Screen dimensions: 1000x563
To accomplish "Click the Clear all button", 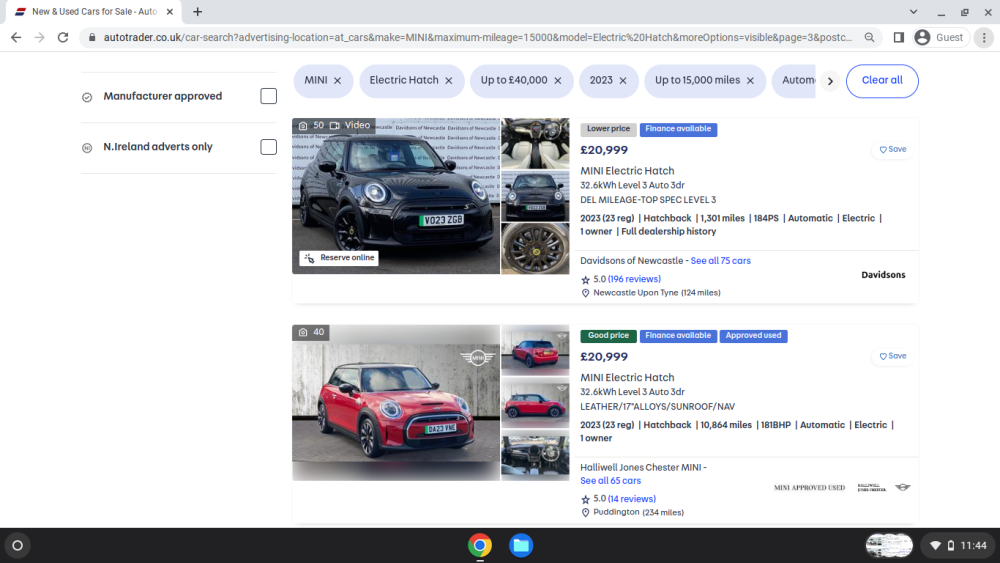I will tap(882, 80).
